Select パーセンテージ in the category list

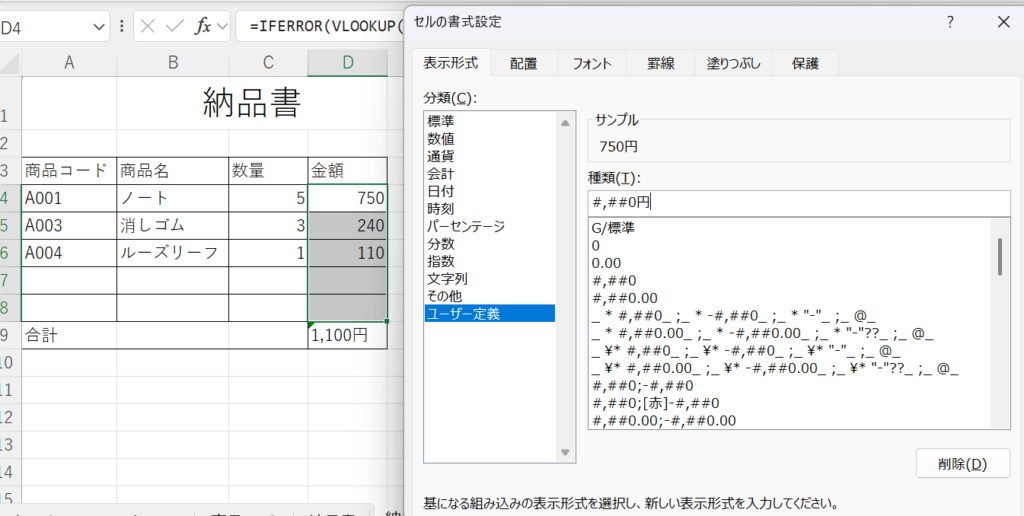(x=489, y=227)
